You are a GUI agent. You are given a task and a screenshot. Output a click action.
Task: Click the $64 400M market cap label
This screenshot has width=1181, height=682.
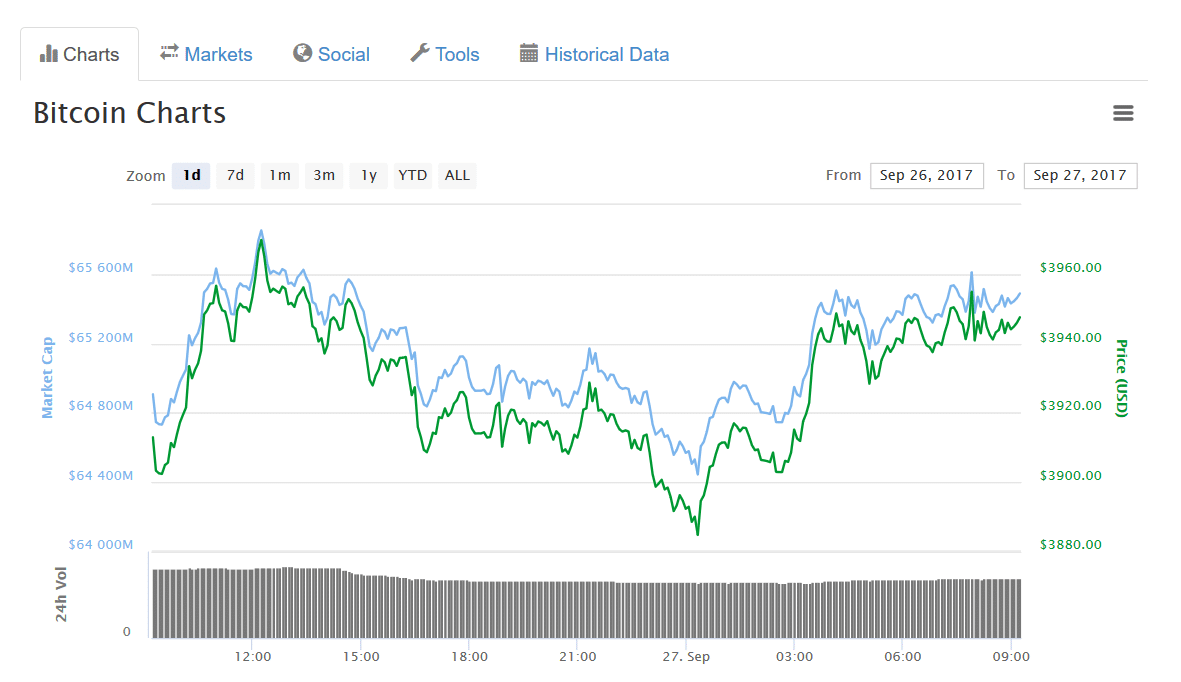coord(101,476)
